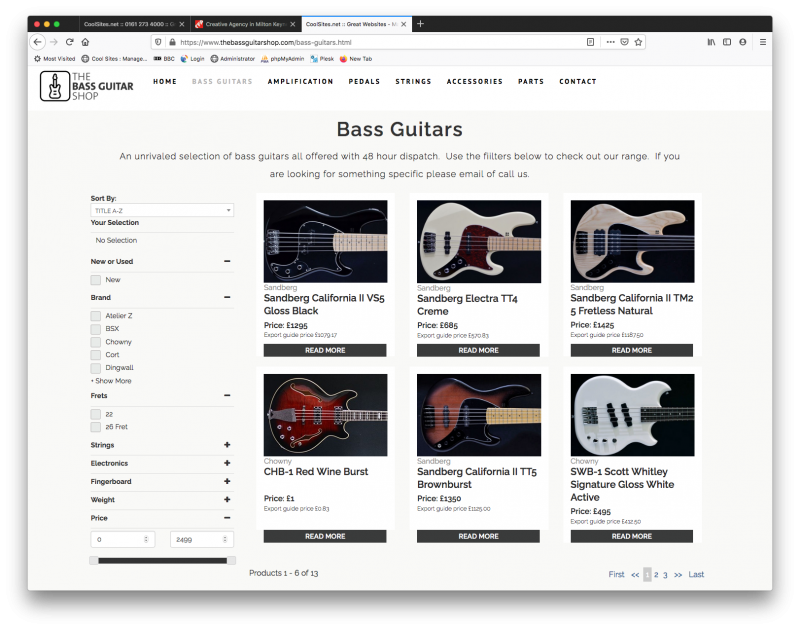Tick the BSX brand checkbox
The width and height of the screenshot is (800, 630).
pos(95,329)
